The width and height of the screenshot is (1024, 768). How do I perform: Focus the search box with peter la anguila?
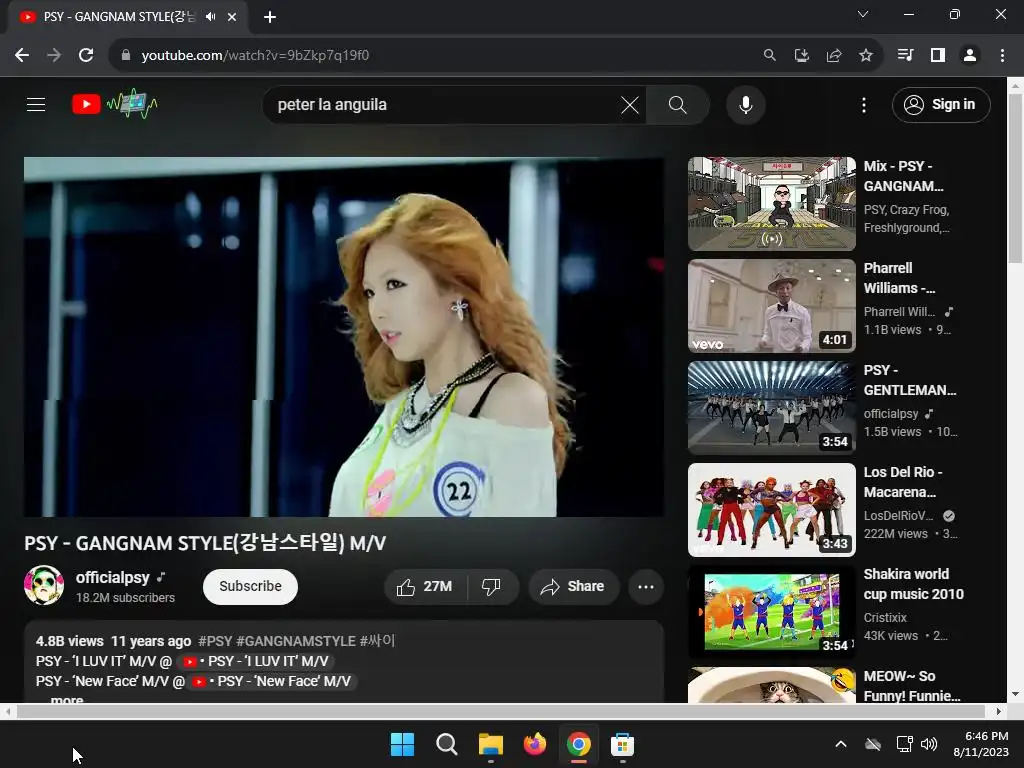coord(444,104)
